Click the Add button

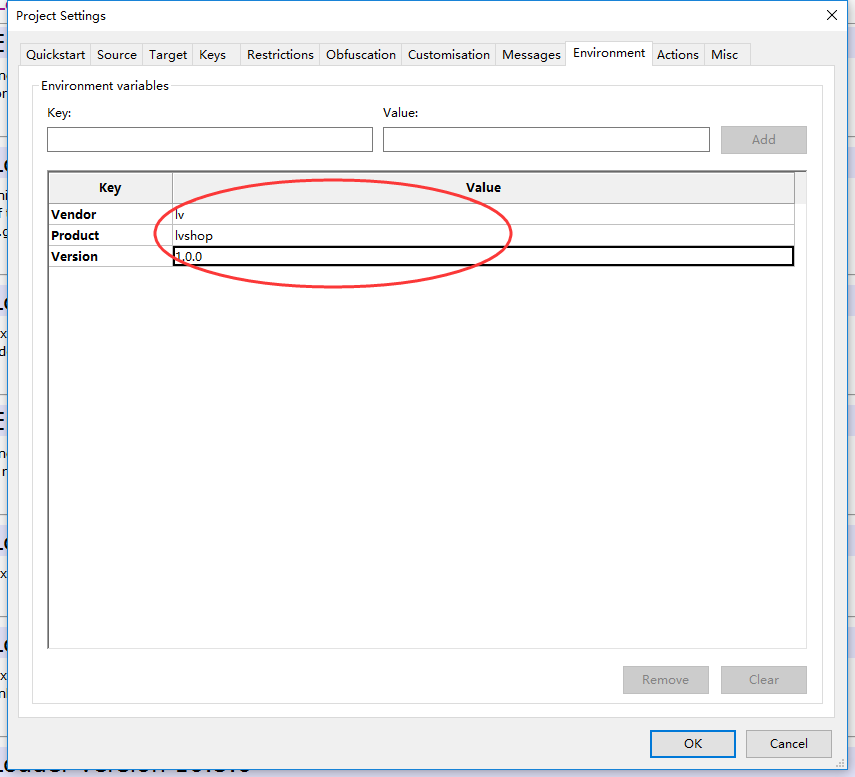763,139
